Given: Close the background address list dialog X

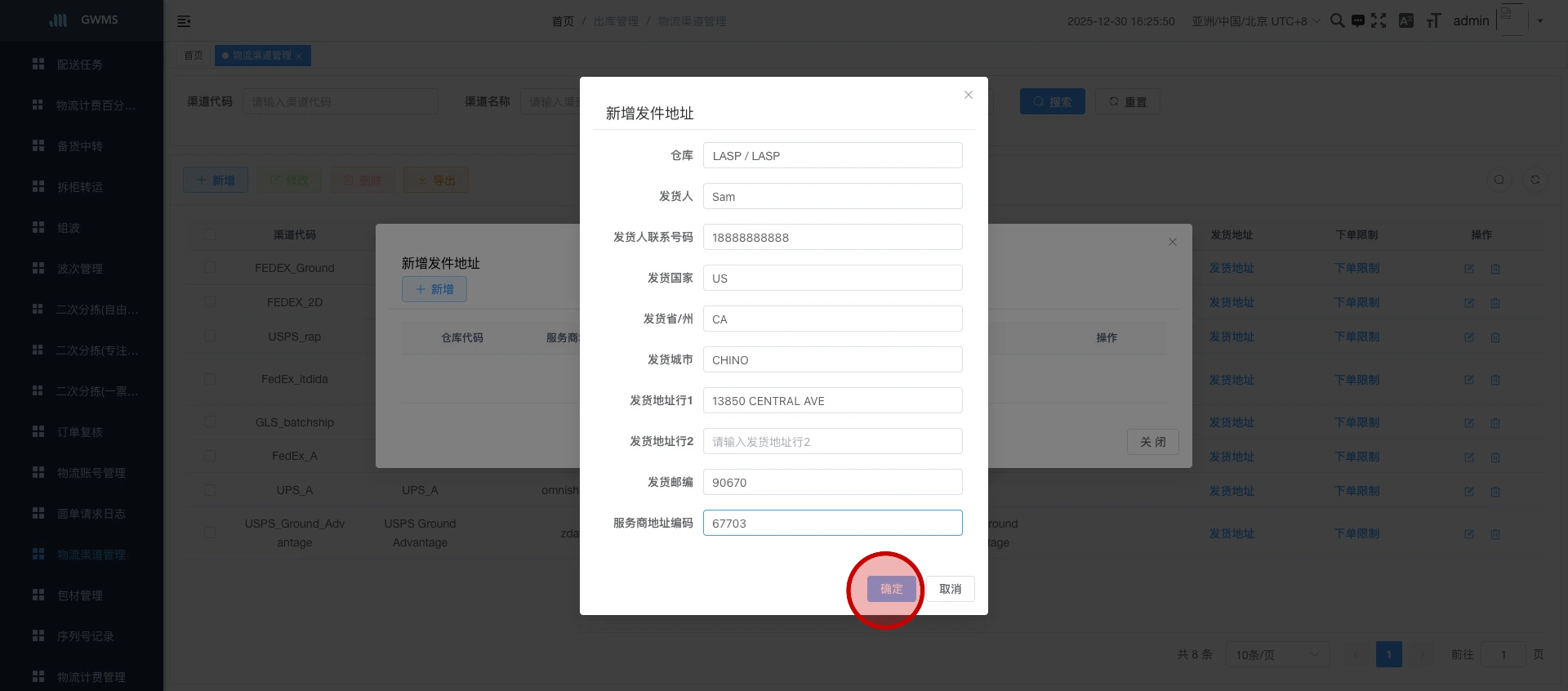Looking at the screenshot, I should tap(1172, 242).
